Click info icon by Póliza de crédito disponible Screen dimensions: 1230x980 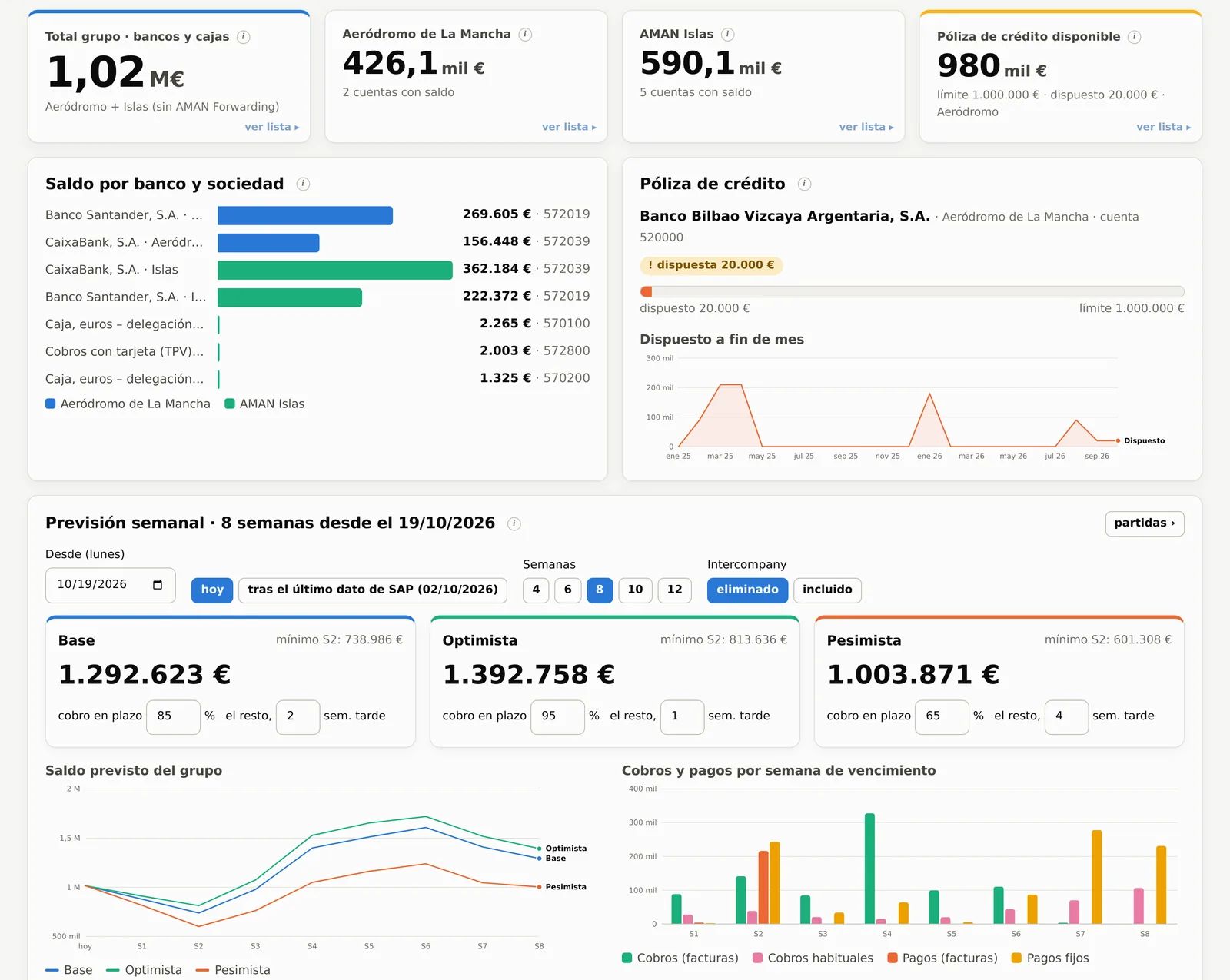[1134, 37]
